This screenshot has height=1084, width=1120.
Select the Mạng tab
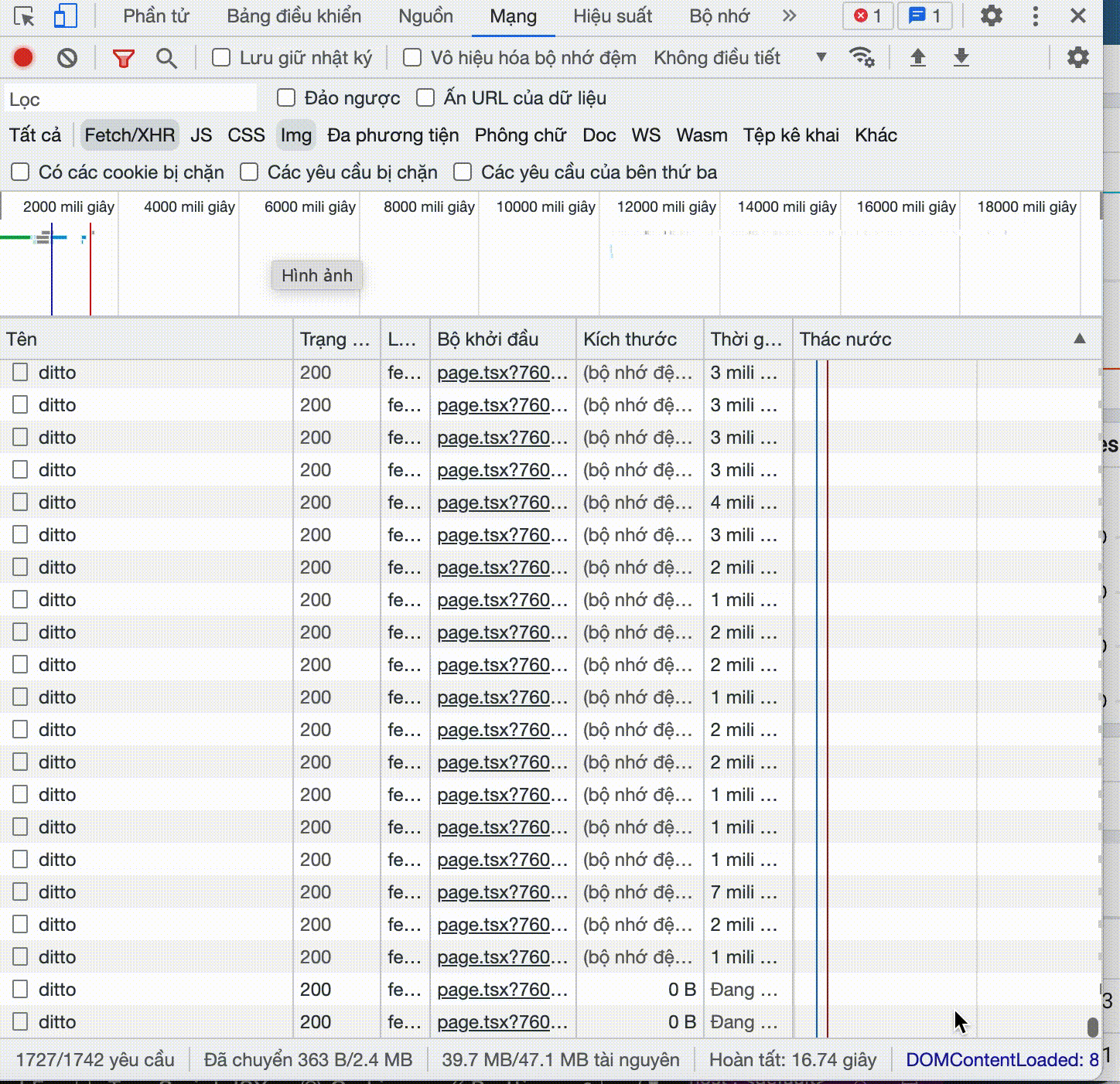(514, 16)
